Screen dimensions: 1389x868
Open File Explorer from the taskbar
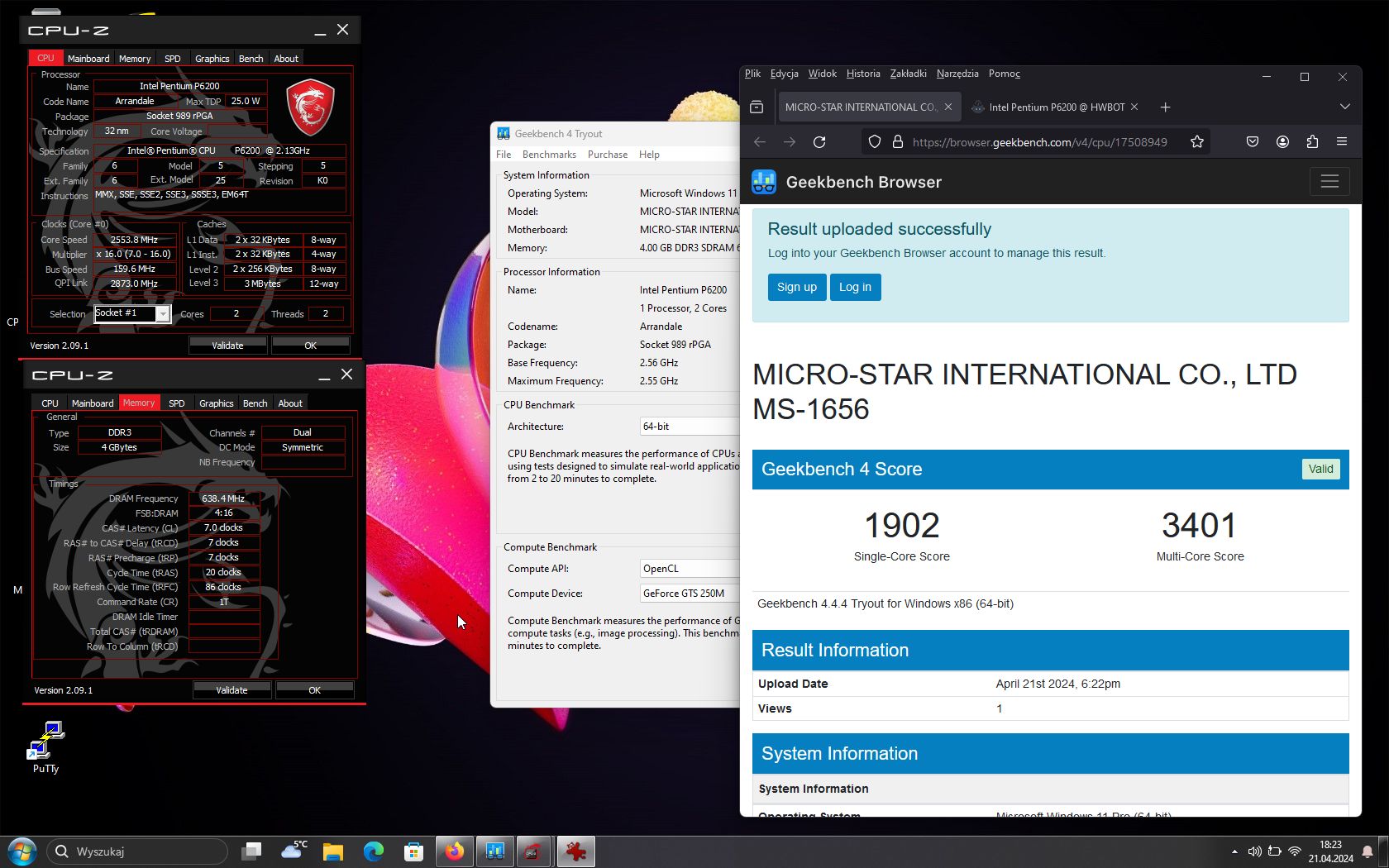click(333, 851)
